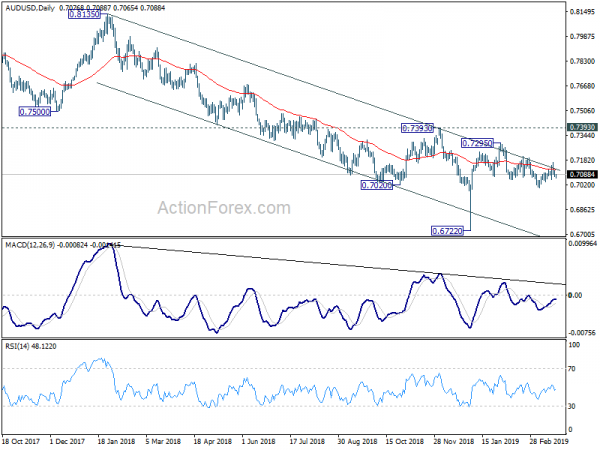Click the 17 Jul 2018 date label
600x450 pixels.
[307, 441]
